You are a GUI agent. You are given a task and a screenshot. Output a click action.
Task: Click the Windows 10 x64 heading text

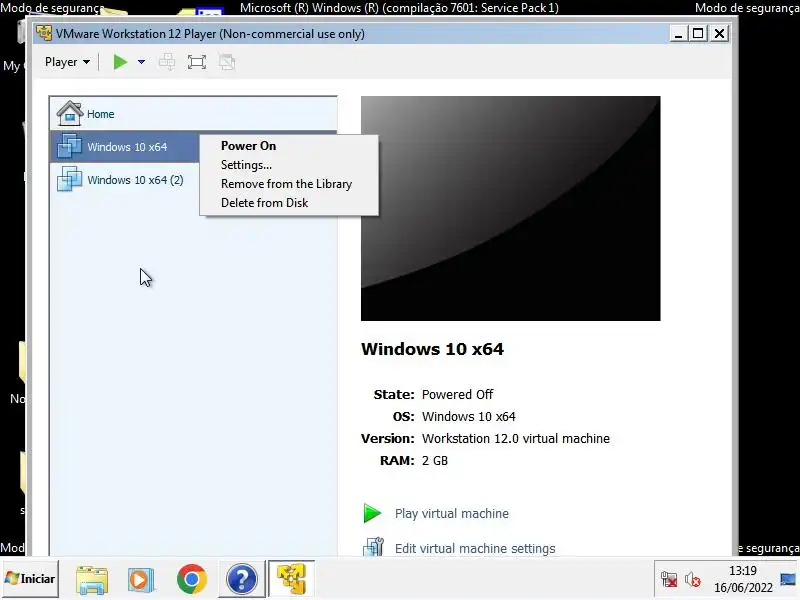click(432, 349)
